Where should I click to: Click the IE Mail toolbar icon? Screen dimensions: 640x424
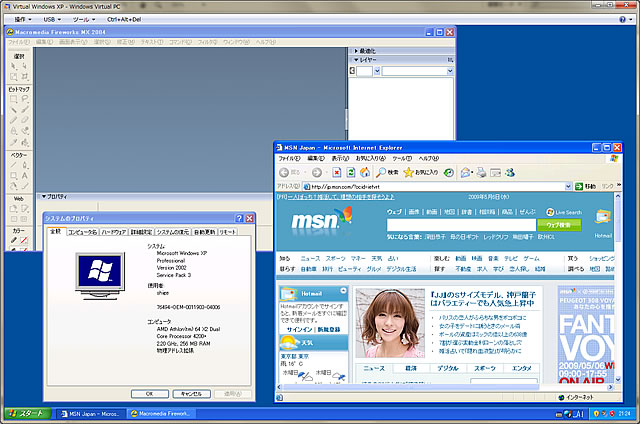point(466,173)
